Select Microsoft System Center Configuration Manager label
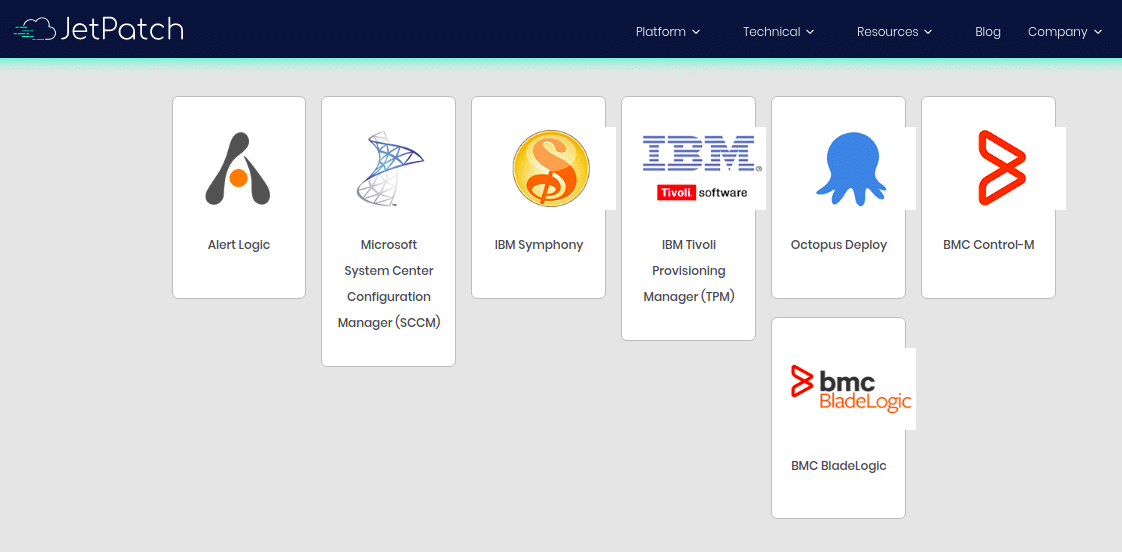The height and width of the screenshot is (552, 1122). tap(389, 284)
